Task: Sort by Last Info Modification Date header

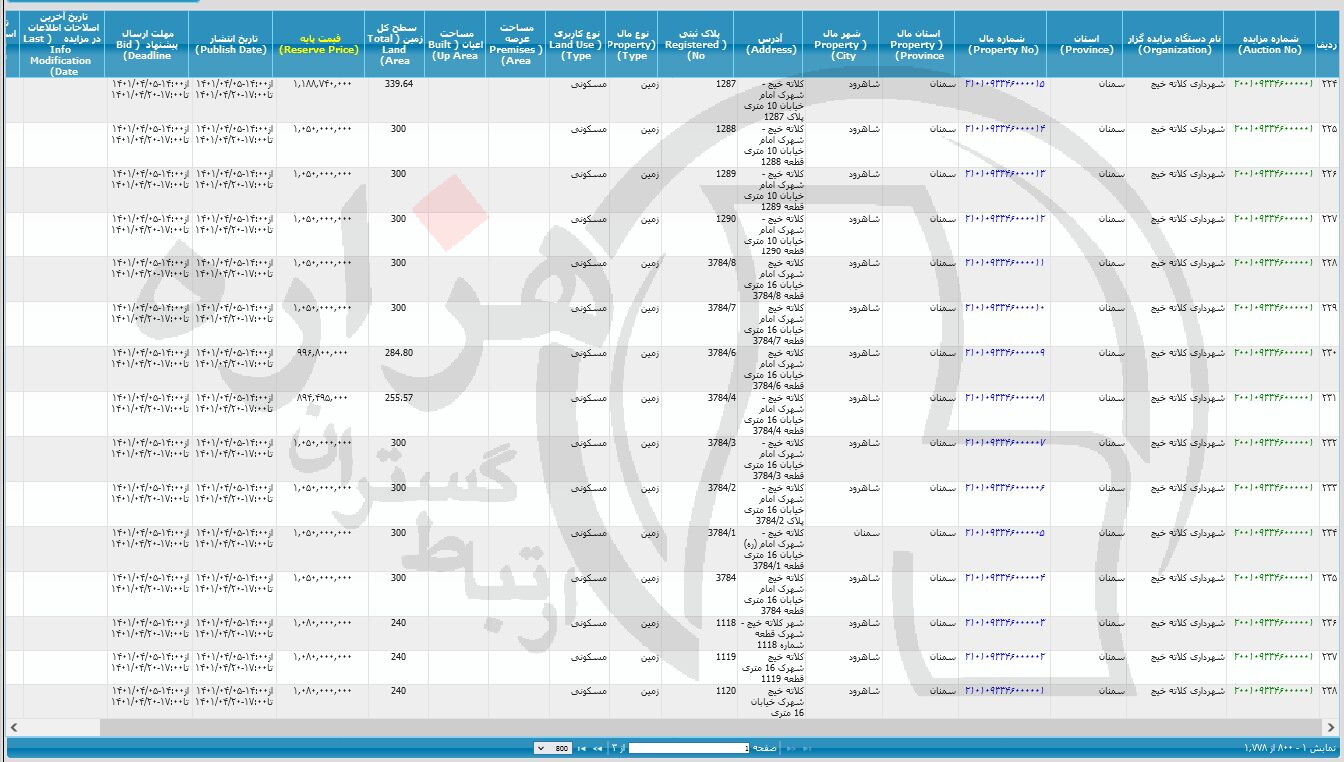Action: pyautogui.click(x=64, y=44)
